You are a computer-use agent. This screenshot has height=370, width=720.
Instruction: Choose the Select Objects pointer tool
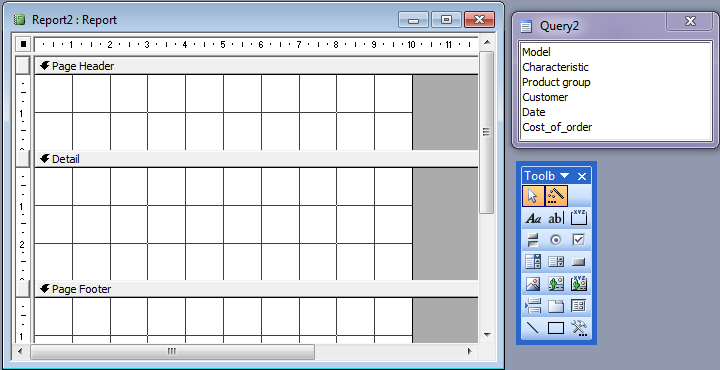[x=533, y=196]
